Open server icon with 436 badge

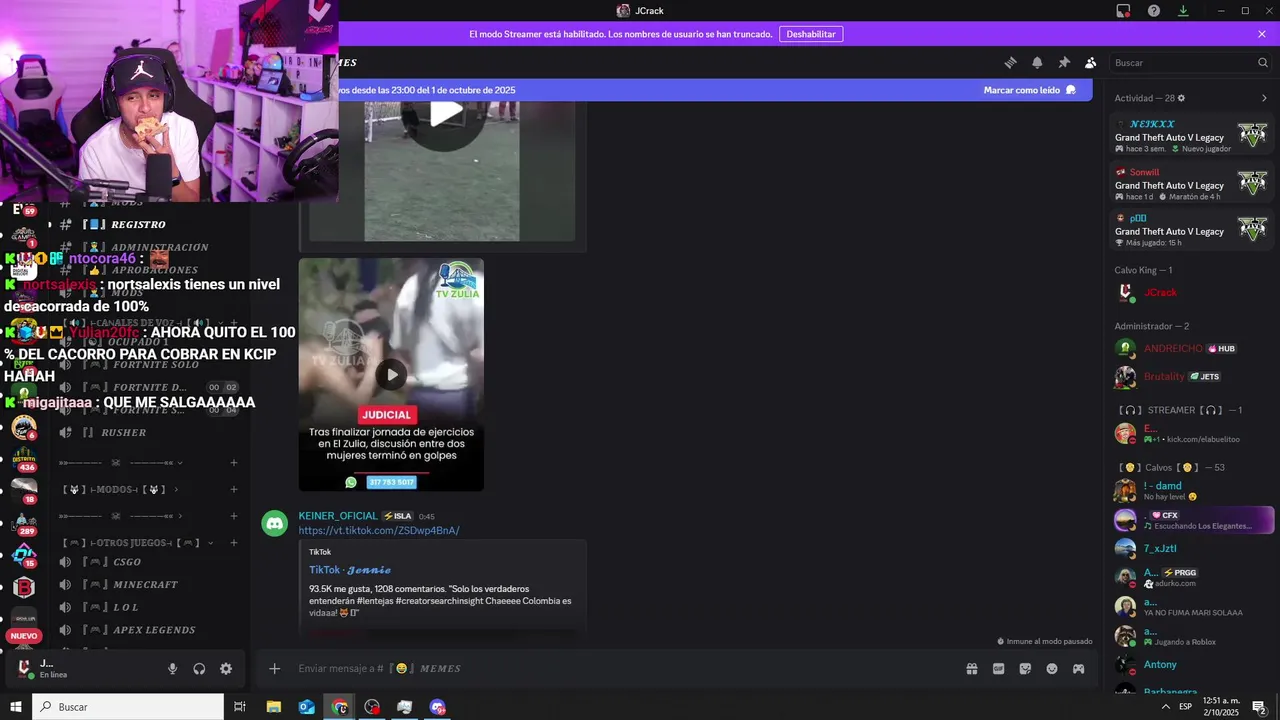point(24,459)
